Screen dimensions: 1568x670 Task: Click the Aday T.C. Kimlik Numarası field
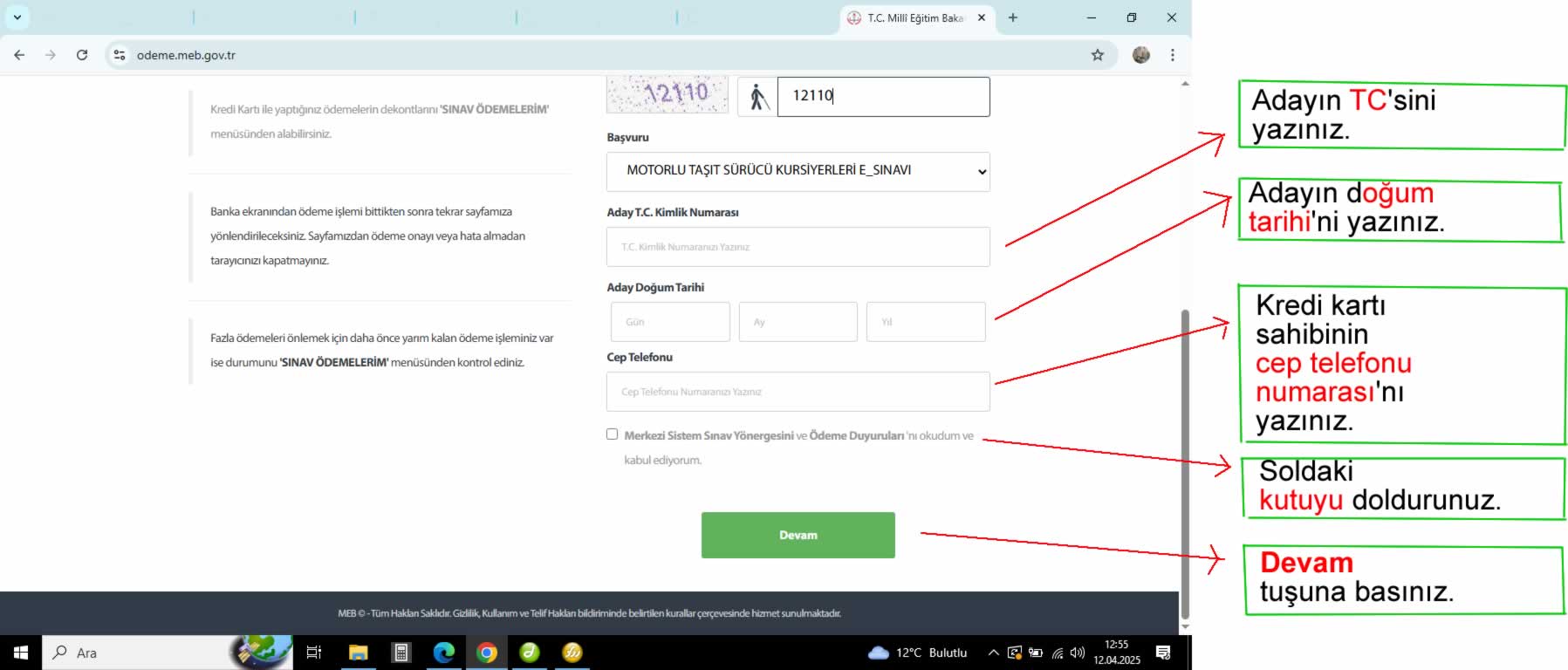(798, 247)
